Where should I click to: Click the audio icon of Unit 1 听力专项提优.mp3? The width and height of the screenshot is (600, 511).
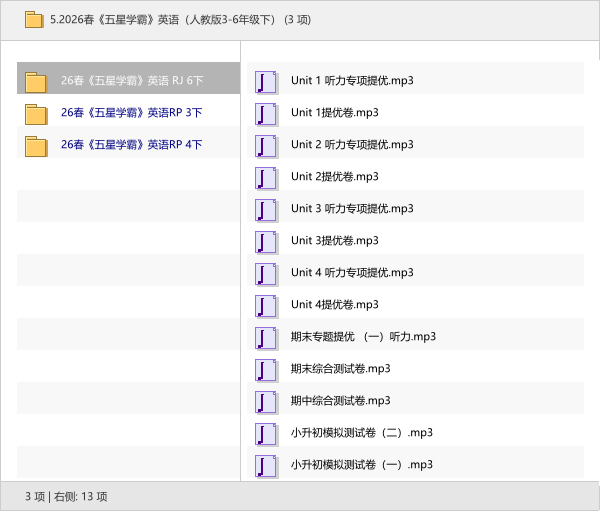click(265, 81)
